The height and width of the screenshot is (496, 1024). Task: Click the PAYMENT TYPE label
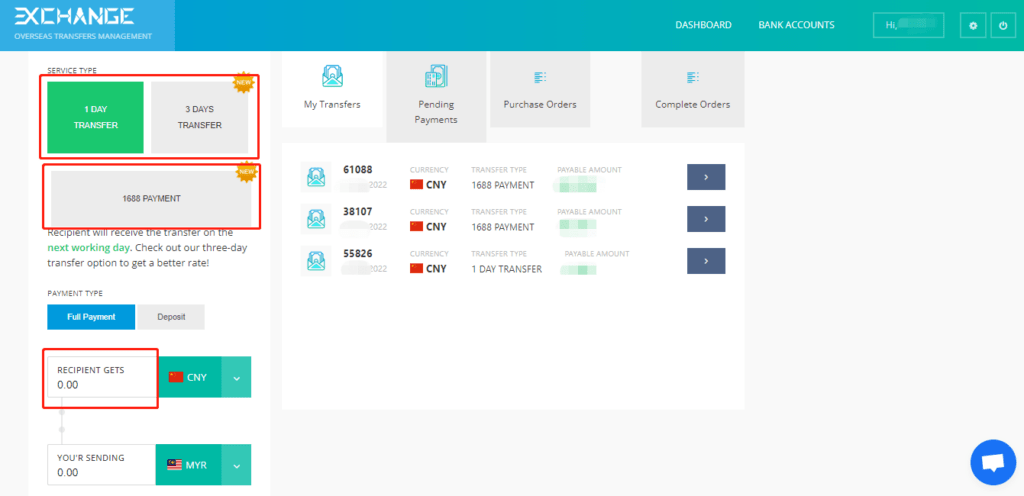75,294
